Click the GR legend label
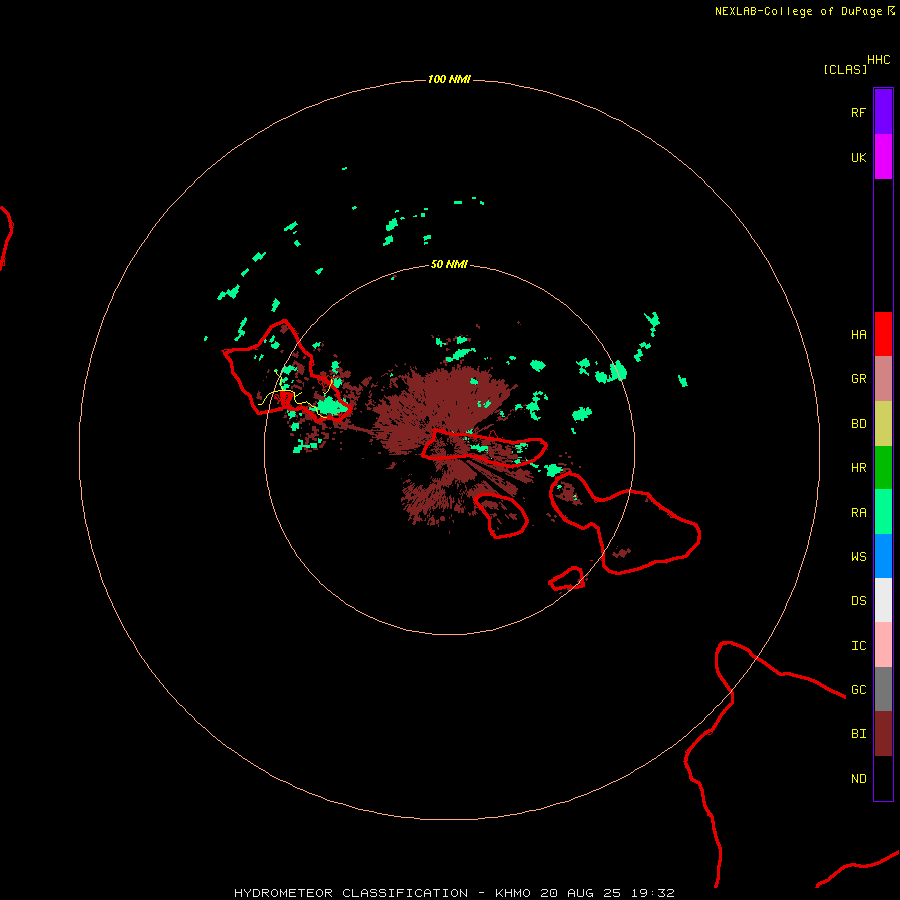Viewport: 900px width, 900px height. pyautogui.click(x=858, y=379)
